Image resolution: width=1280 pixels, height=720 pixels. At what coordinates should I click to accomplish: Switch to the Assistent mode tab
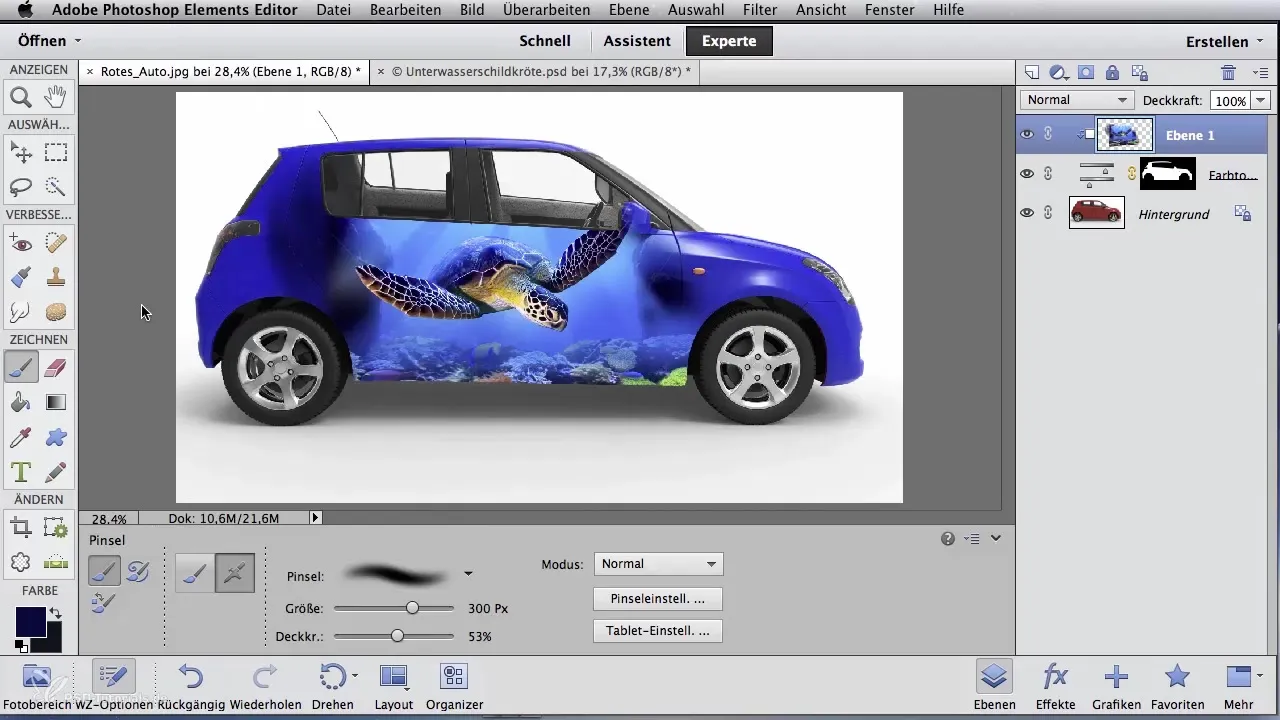(x=637, y=41)
